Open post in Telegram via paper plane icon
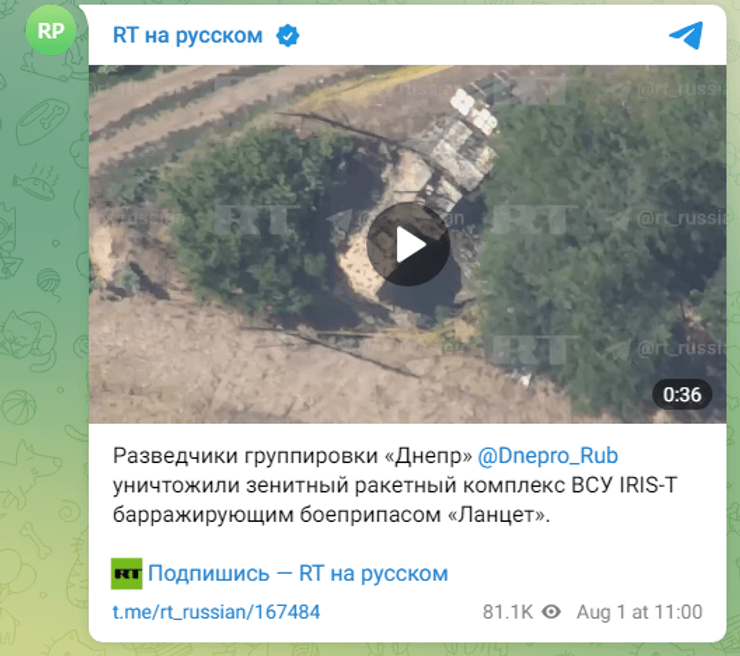Image resolution: width=740 pixels, height=656 pixels. pos(686,35)
